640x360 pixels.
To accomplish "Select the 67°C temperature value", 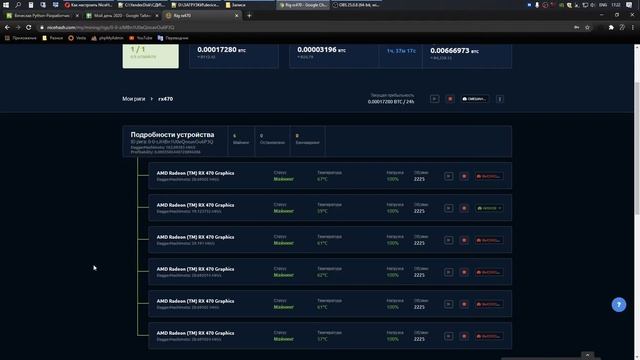I will point(322,179).
